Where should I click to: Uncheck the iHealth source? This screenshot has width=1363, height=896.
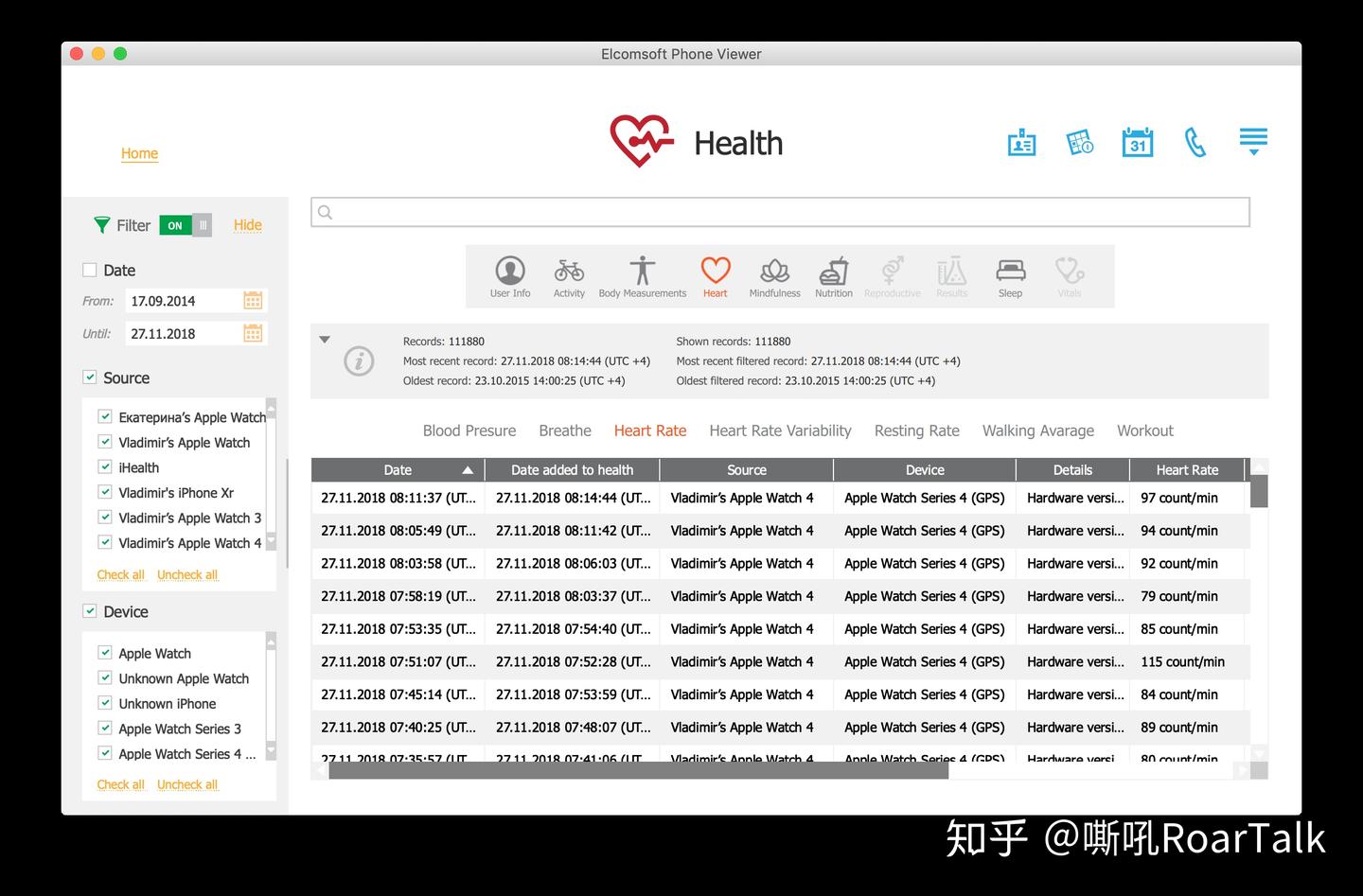point(104,466)
